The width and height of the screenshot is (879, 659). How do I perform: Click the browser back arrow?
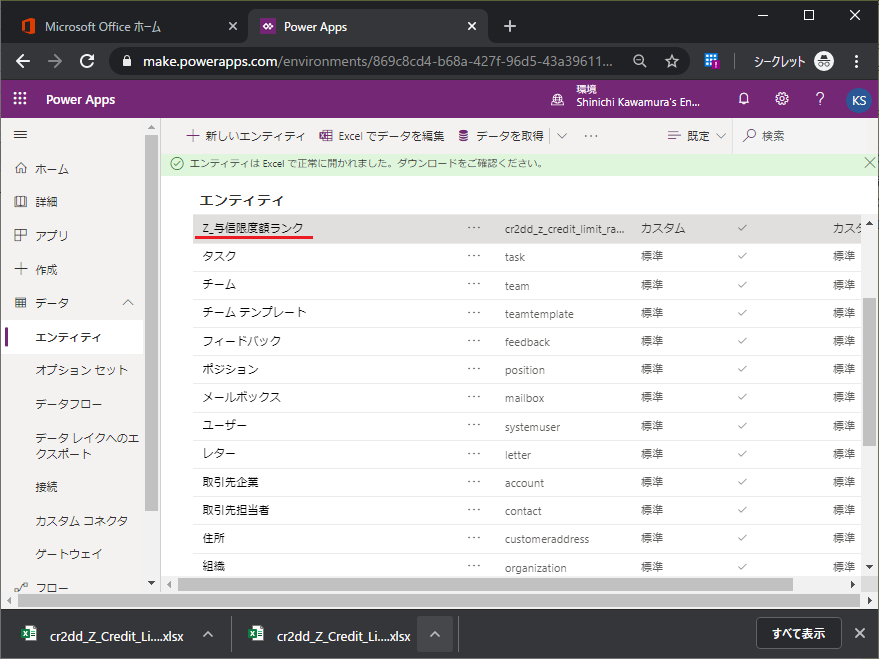click(x=23, y=61)
